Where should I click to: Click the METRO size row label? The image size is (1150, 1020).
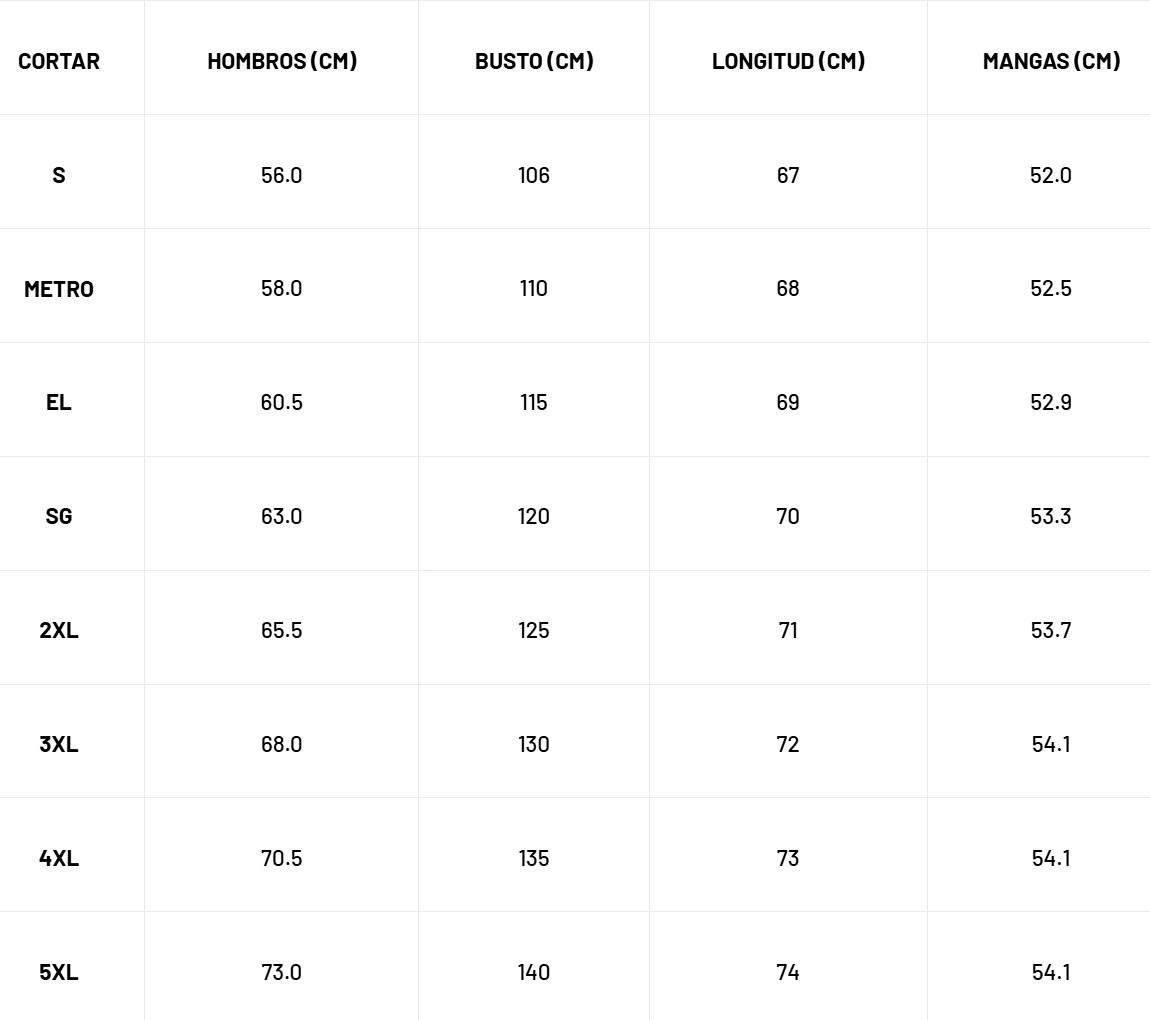click(59, 289)
